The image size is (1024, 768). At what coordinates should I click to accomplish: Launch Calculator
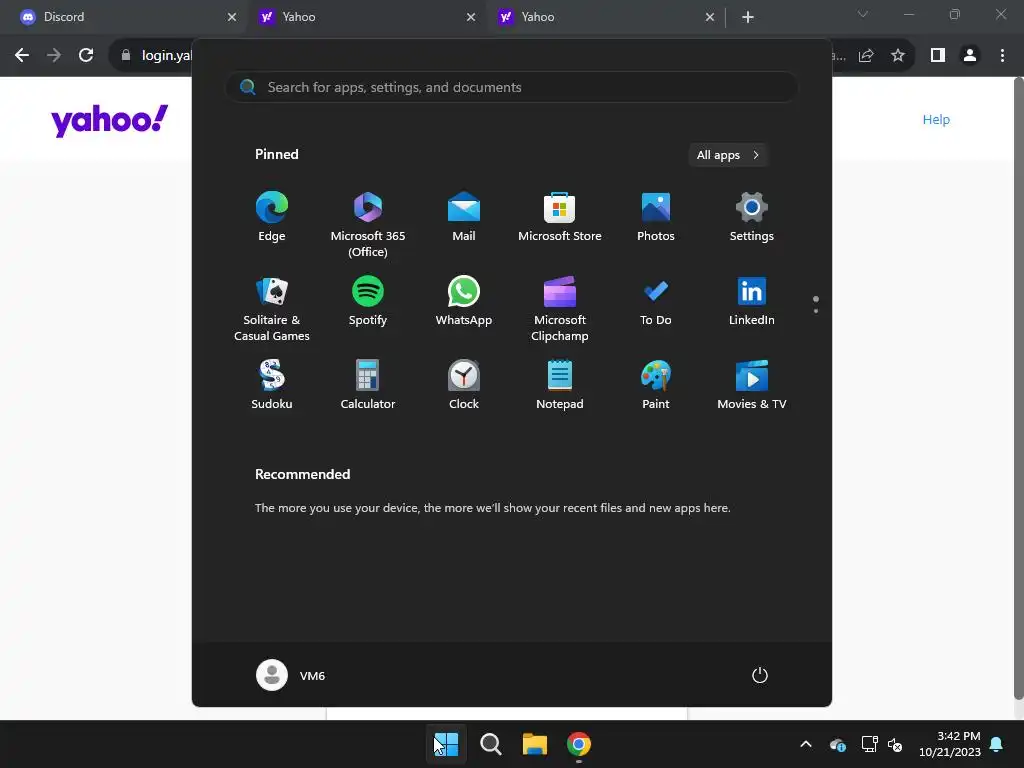(368, 385)
